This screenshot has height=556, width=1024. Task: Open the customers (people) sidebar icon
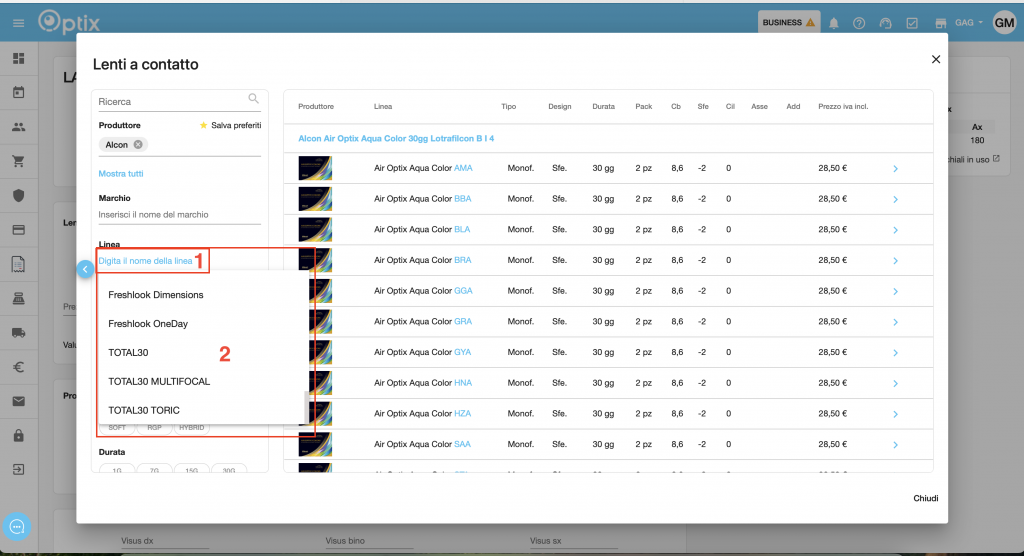(x=18, y=127)
